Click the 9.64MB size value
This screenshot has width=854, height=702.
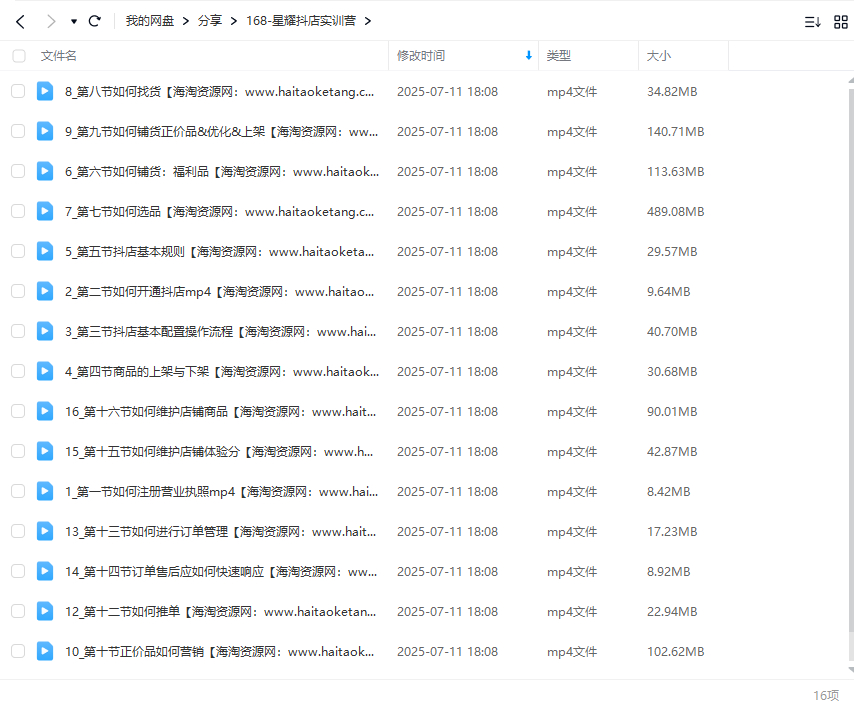click(x=668, y=291)
